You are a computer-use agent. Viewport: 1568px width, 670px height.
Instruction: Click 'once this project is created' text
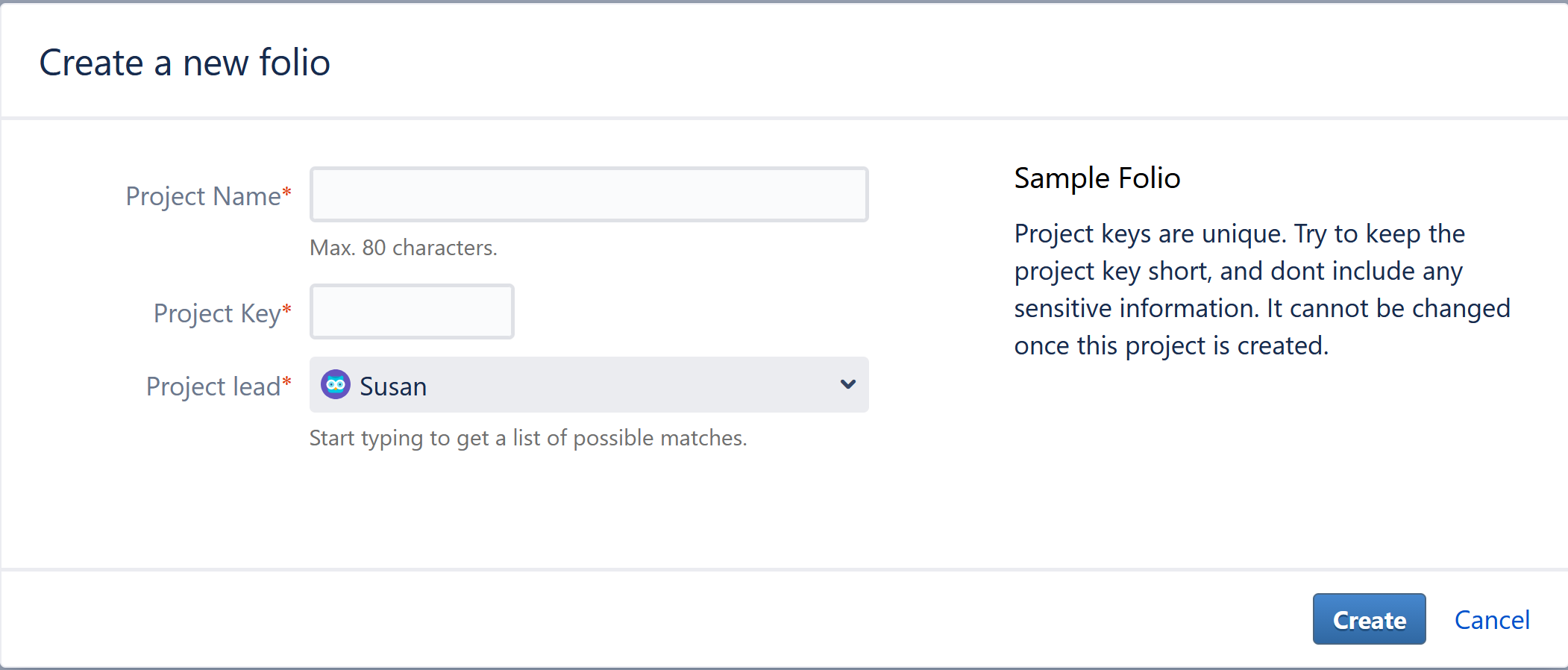[1171, 345]
